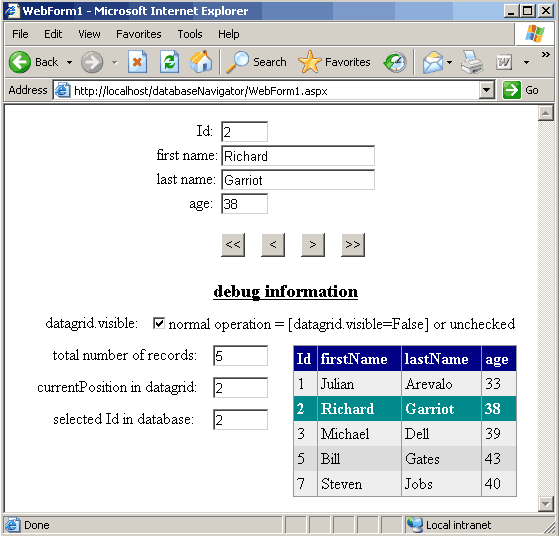The width and height of the screenshot is (559, 536).
Task: Jump to last record with >> button
Action: point(353,245)
